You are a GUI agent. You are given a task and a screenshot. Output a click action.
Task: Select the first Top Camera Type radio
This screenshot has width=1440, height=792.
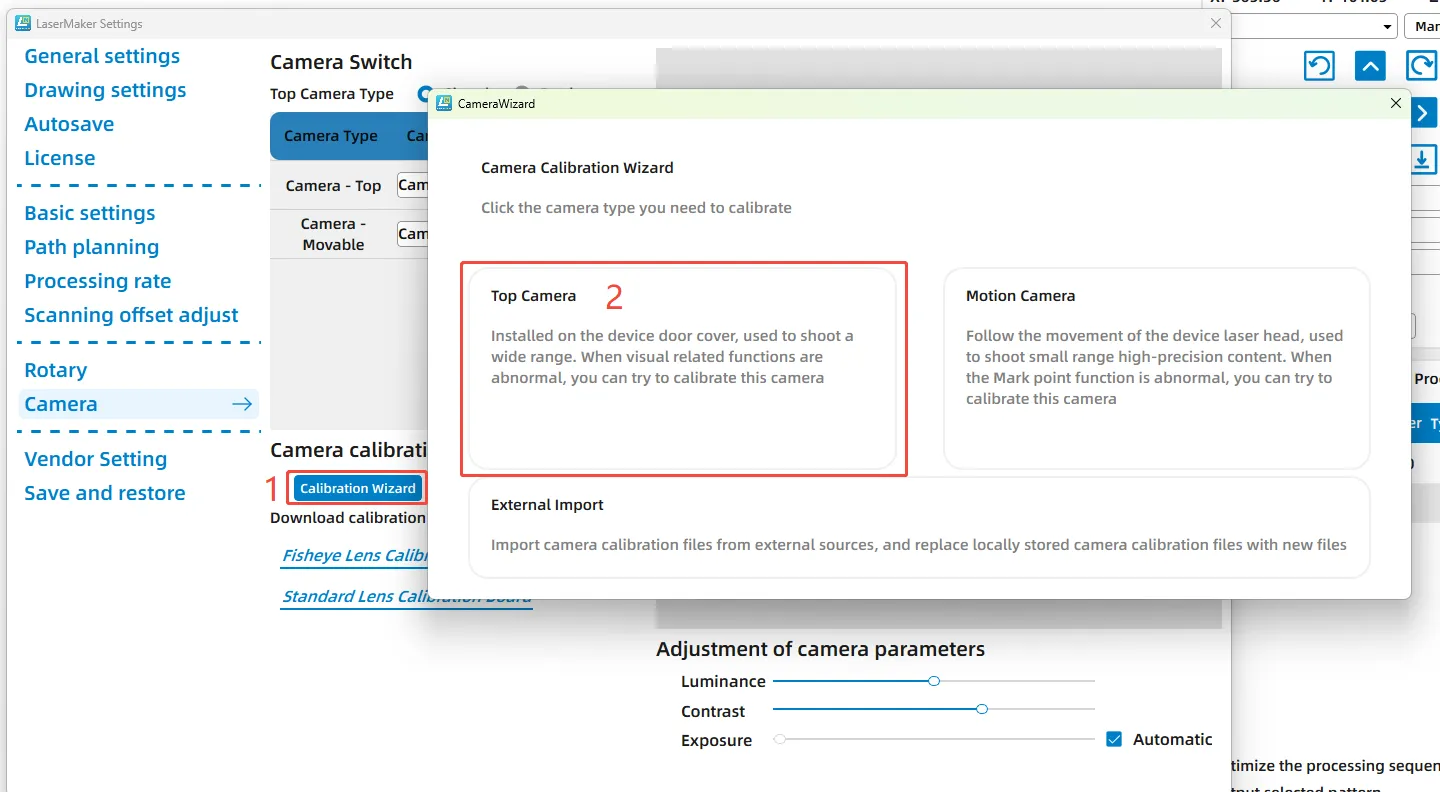[424, 94]
